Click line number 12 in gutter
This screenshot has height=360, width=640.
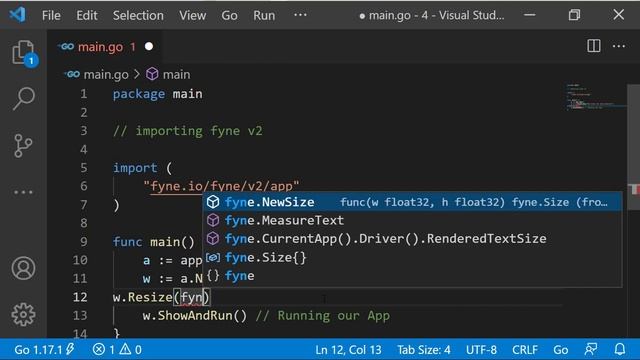80,297
